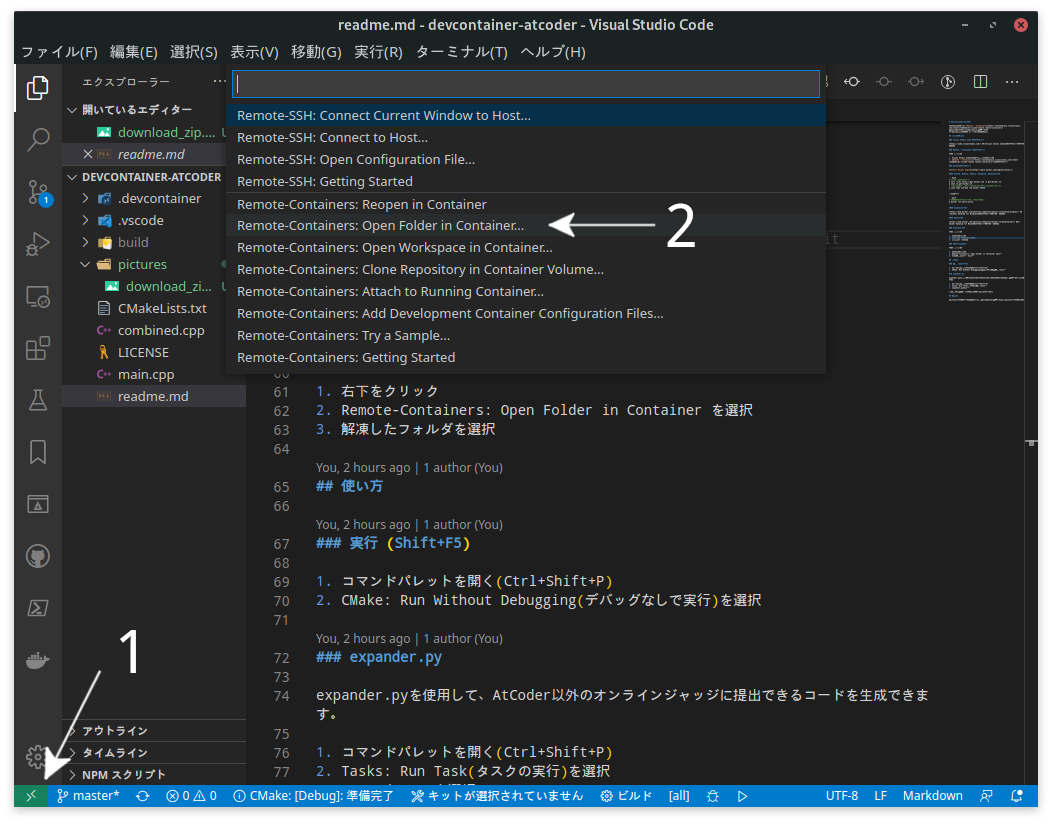Change file encoding UTF-8
Viewport: 1052px width, 824px height.
tap(841, 796)
